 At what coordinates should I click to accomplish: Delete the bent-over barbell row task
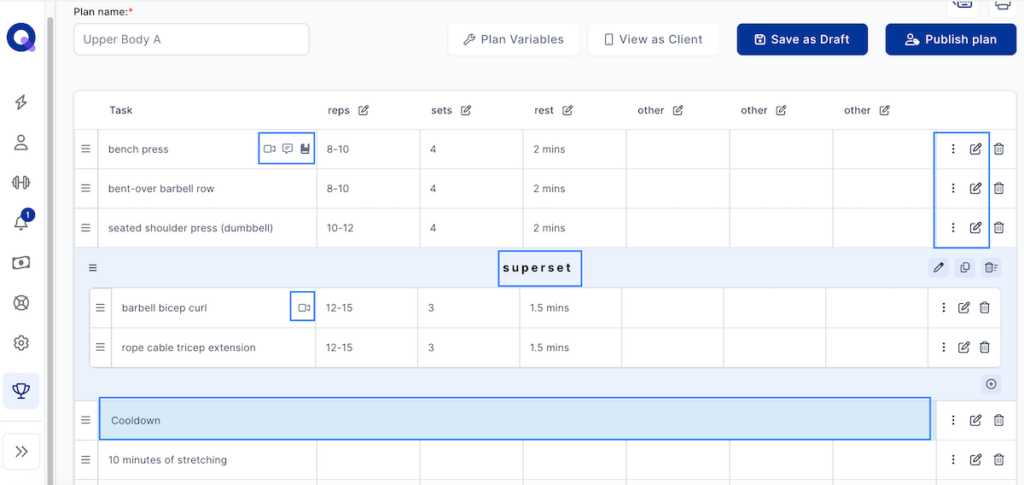999,188
